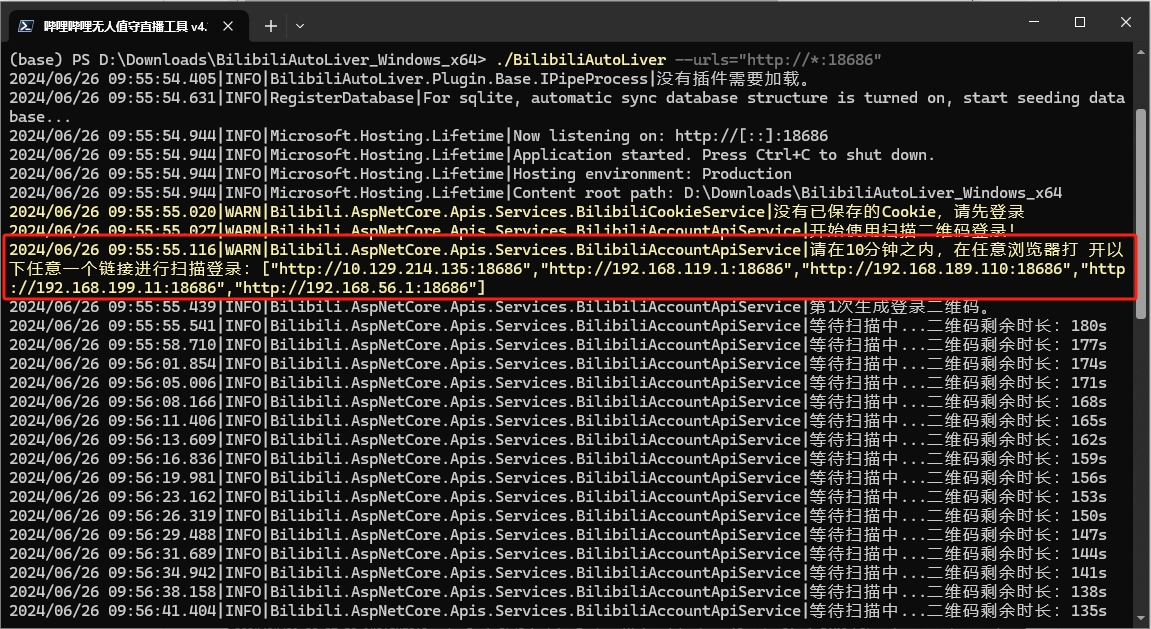Click the log line with 156s remaining
Screen dimensions: 1151x629
click(x=558, y=479)
